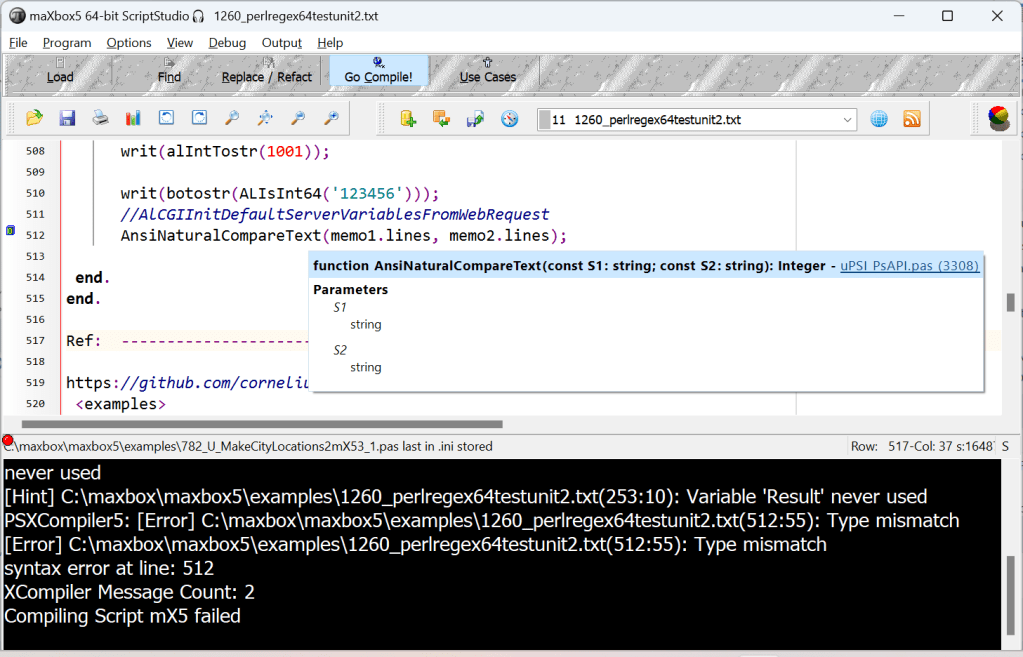The image size is (1023, 657).
Task: Click the Use Cases button
Action: tap(487, 71)
